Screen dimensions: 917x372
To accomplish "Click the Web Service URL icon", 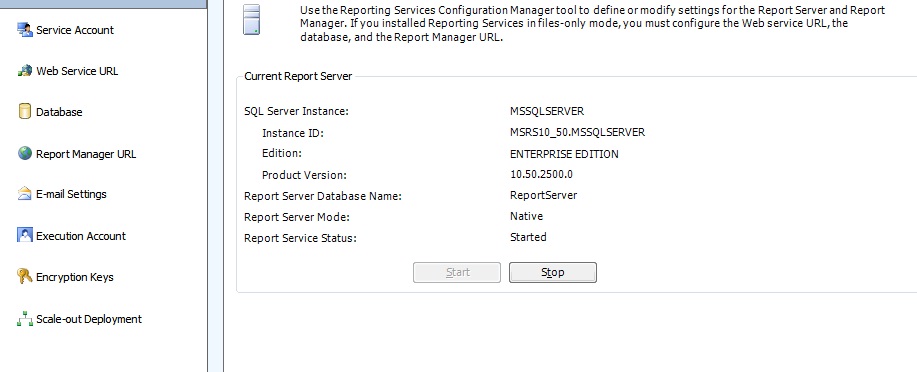I will coord(25,71).
